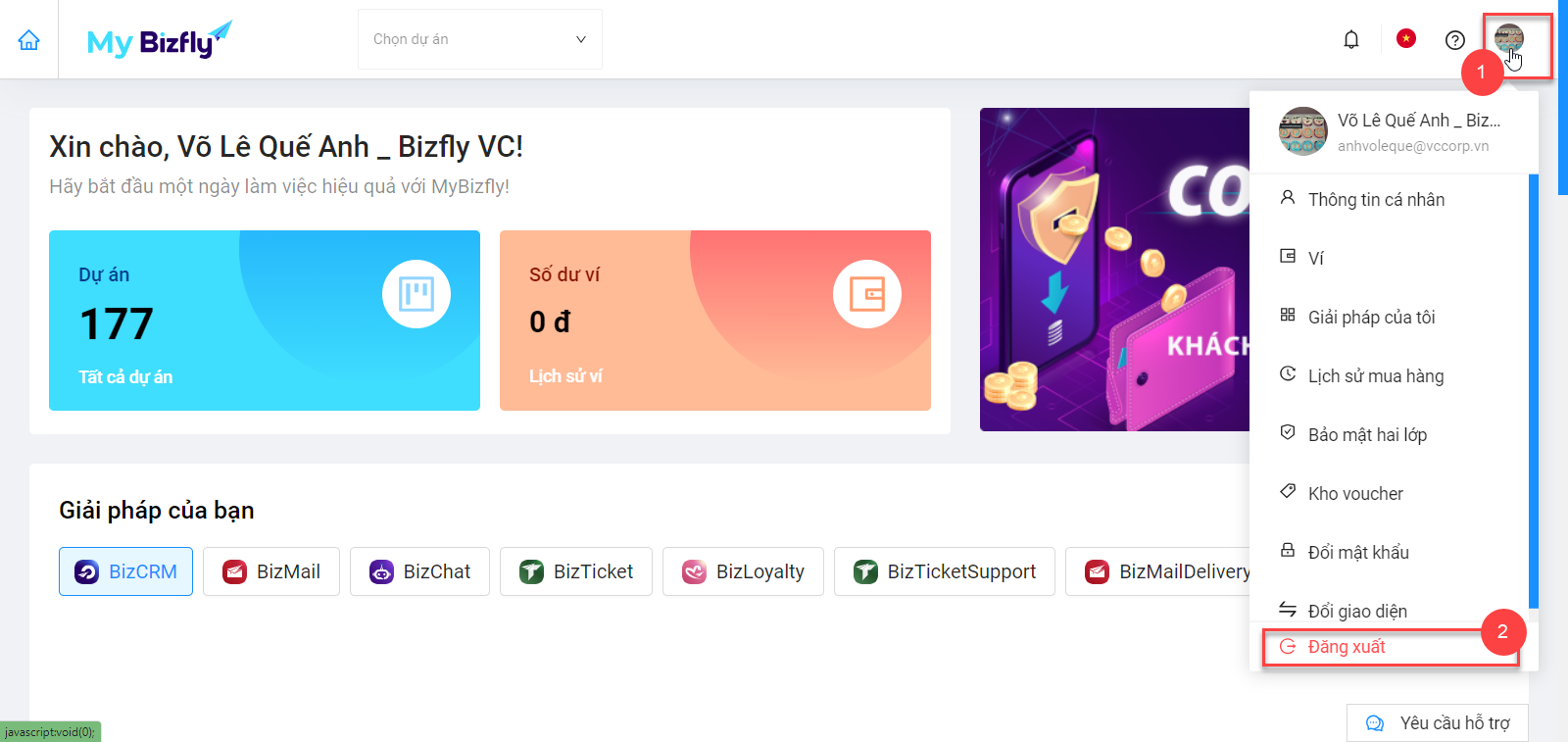This screenshot has height=742, width=1568.
Task: Open the help question mark icon
Action: (x=1455, y=39)
